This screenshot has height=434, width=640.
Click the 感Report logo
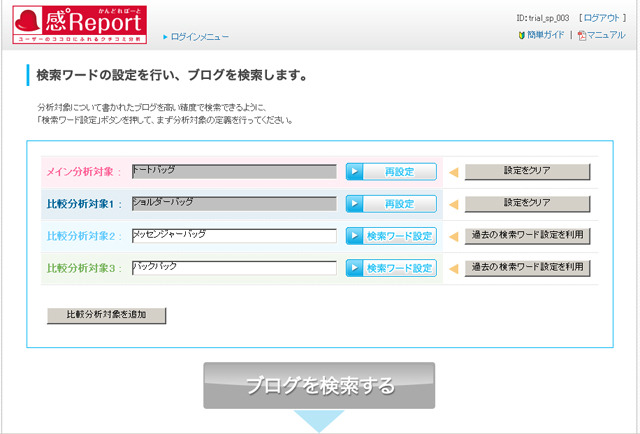click(x=80, y=25)
